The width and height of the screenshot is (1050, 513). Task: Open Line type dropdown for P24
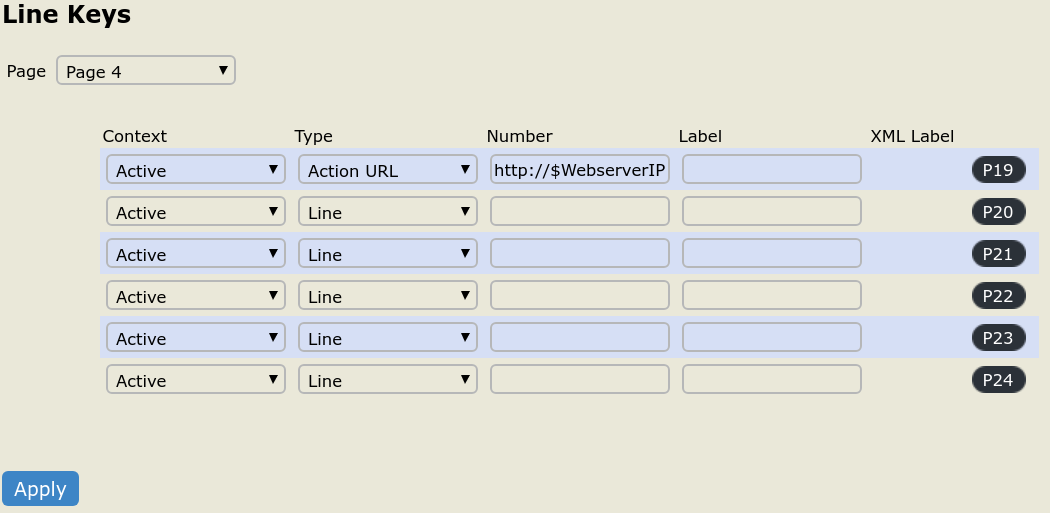[x=387, y=380]
